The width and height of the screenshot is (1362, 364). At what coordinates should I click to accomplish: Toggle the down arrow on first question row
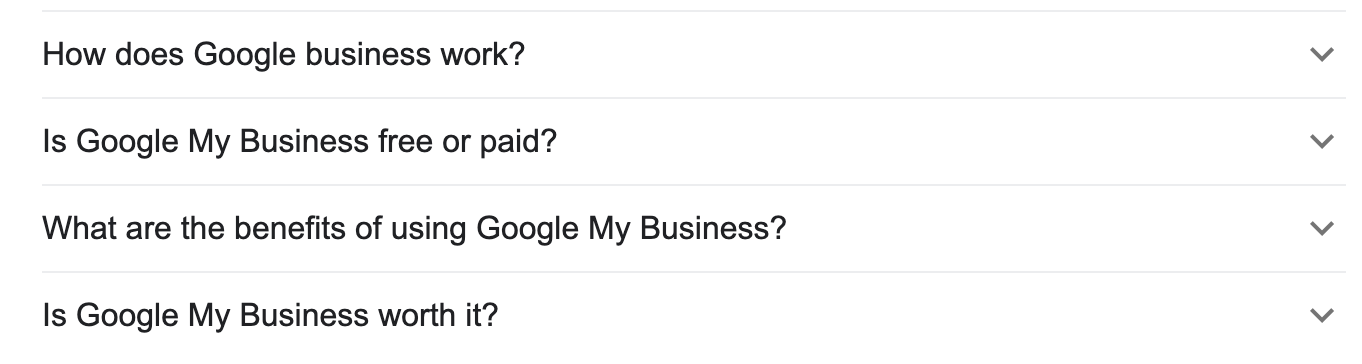coord(1322,55)
